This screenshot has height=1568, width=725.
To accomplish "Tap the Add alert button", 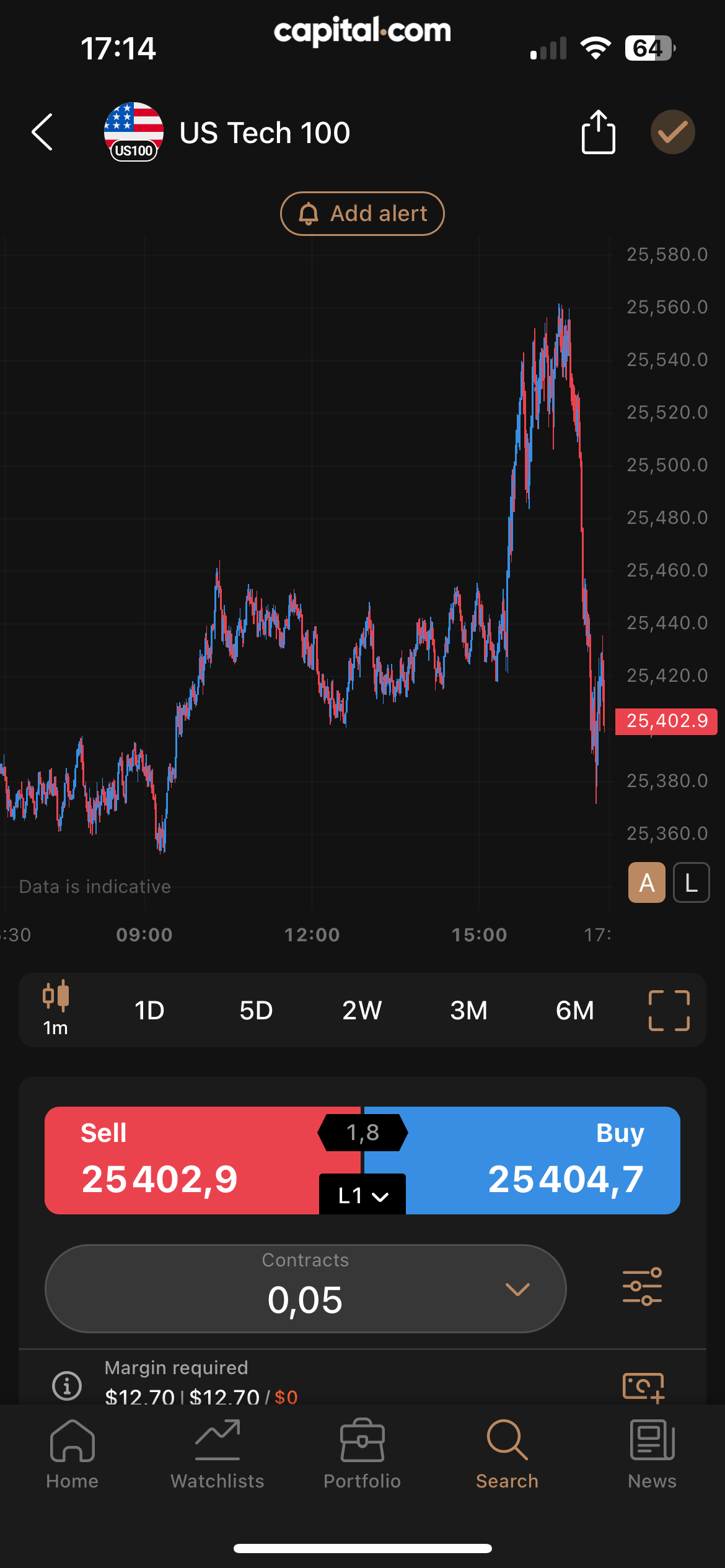I will pyautogui.click(x=362, y=214).
